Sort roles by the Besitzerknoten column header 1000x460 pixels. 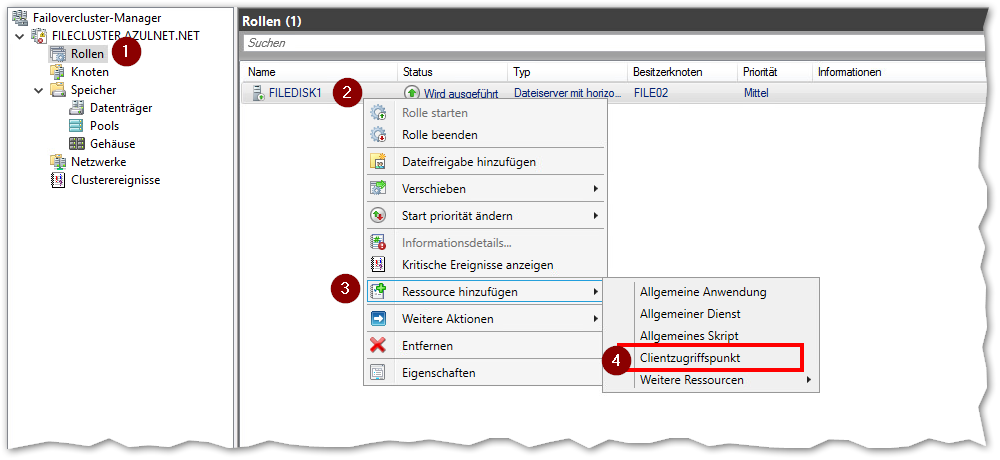tap(667, 72)
